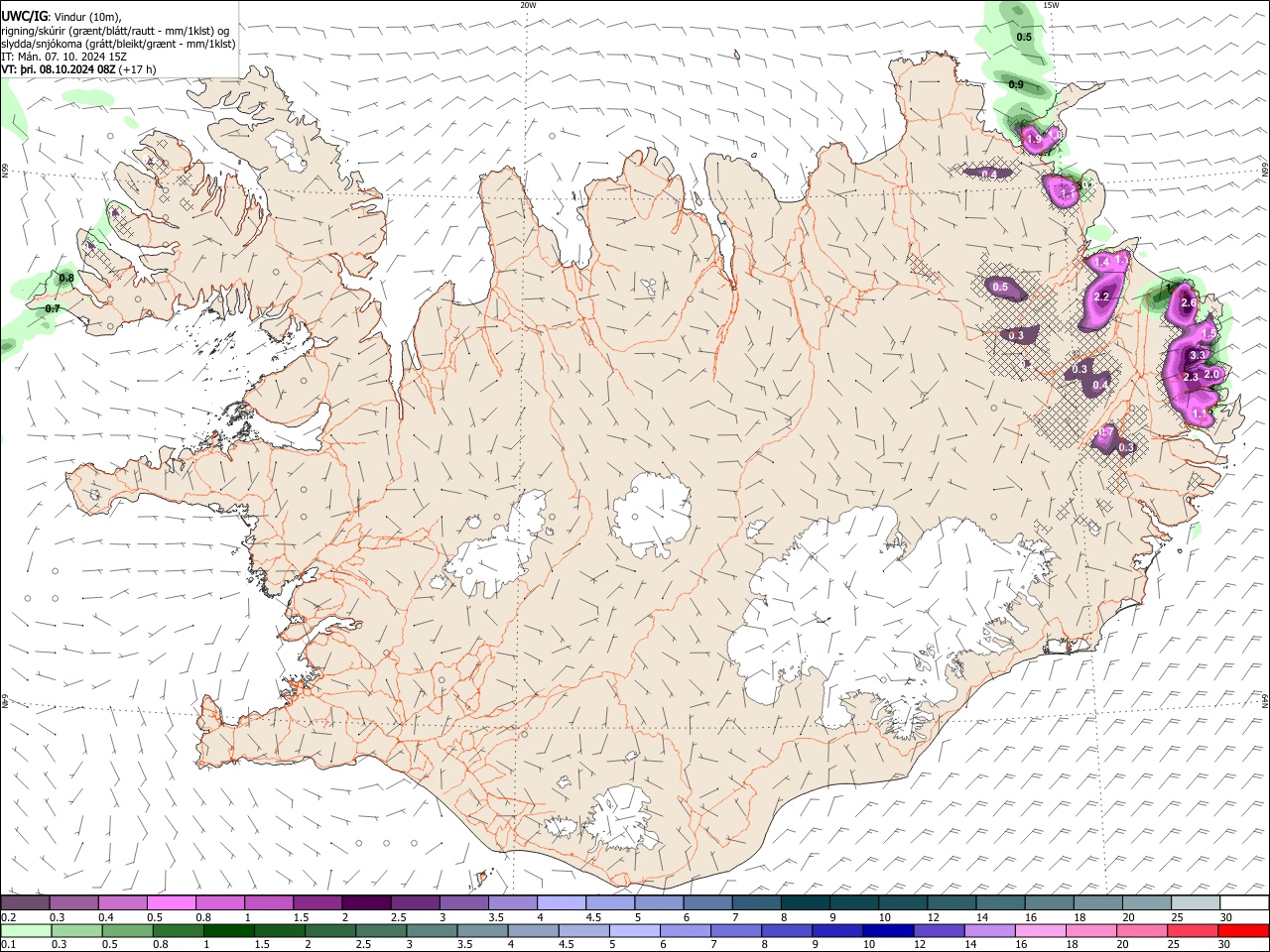Select the valid time line 'VT: þri. 08.10.2024 08Z'
The height and width of the screenshot is (952, 1270).
(x=60, y=69)
